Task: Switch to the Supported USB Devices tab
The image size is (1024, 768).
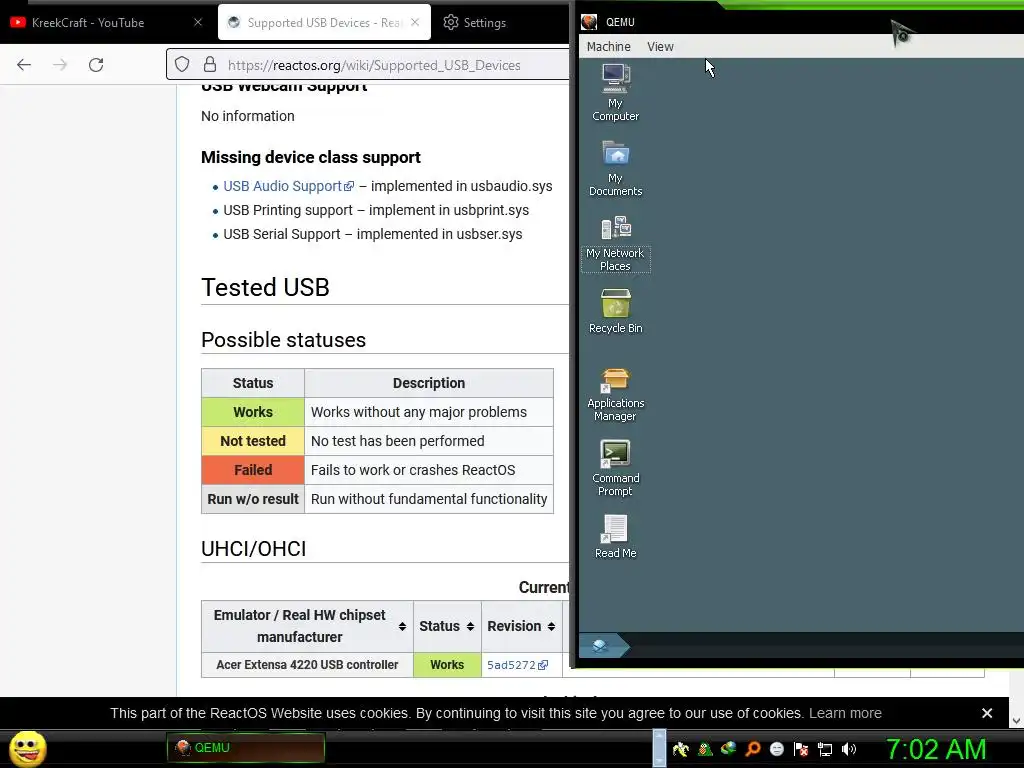Action: click(x=324, y=22)
